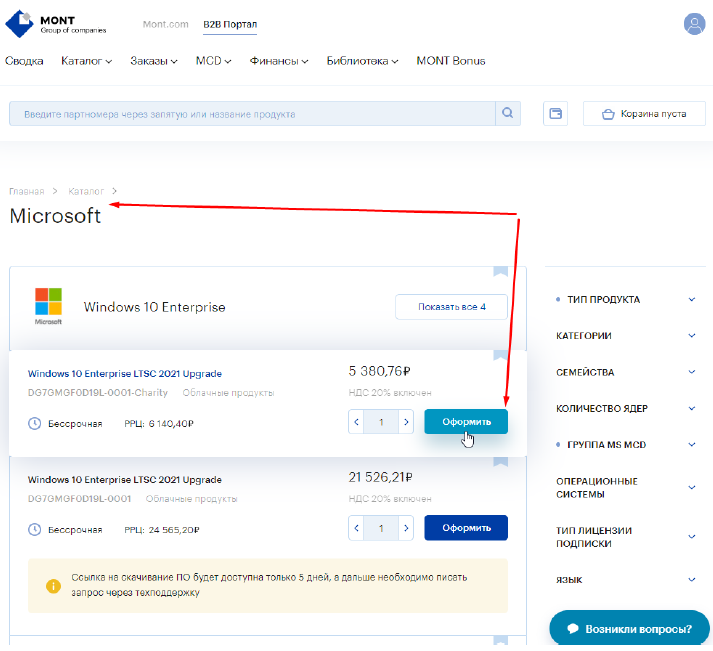This screenshot has height=651, width=713.
Task: Click the bookmark flag on the Windows 10 Enterprise card
Action: (500, 271)
